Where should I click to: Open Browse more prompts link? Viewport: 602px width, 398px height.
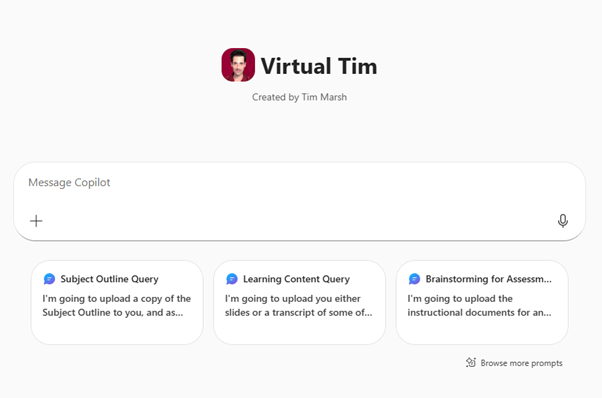[514, 363]
